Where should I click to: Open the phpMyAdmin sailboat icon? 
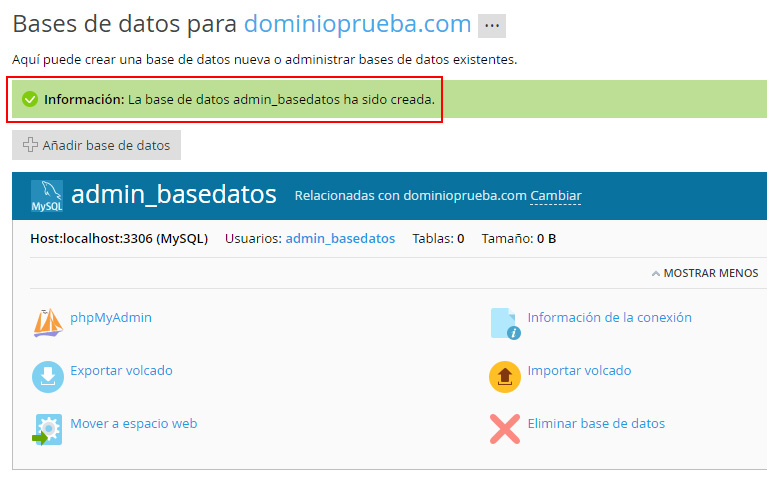click(x=48, y=323)
